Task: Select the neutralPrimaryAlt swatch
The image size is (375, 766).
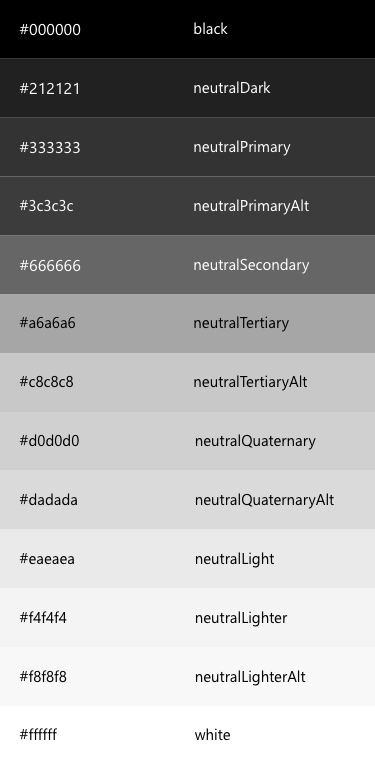Action: coord(188,206)
